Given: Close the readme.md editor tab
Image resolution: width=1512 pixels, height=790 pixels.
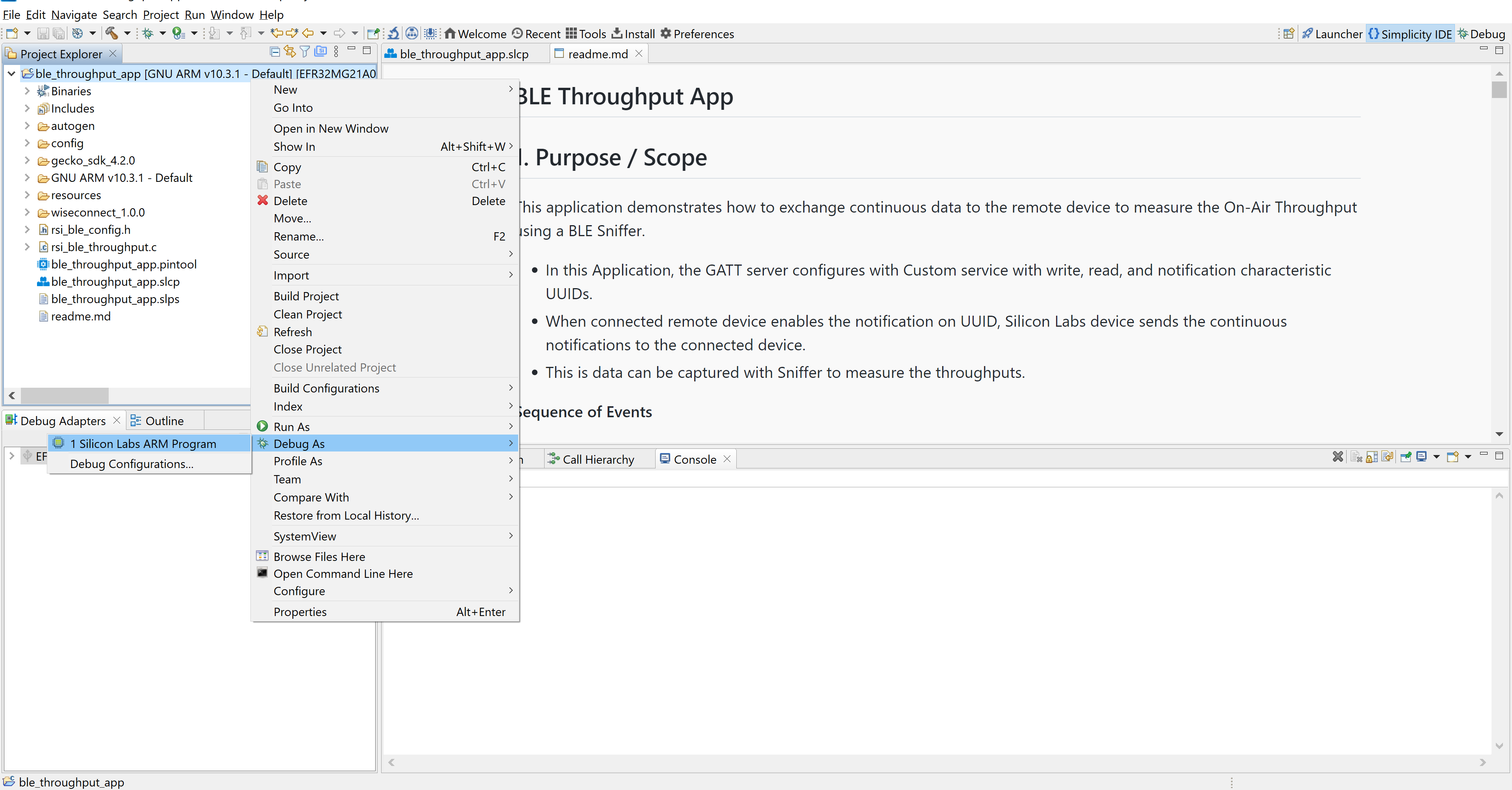Looking at the screenshot, I should 638,54.
